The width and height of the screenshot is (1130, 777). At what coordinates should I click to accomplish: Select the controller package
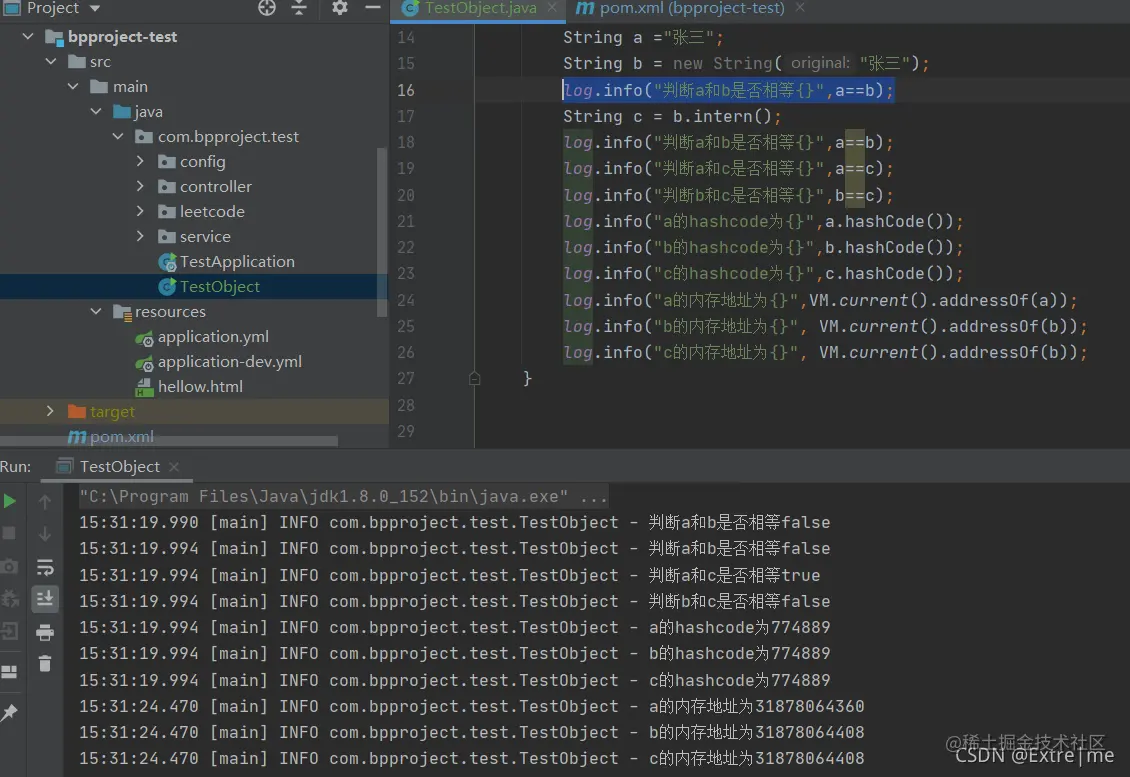point(215,187)
